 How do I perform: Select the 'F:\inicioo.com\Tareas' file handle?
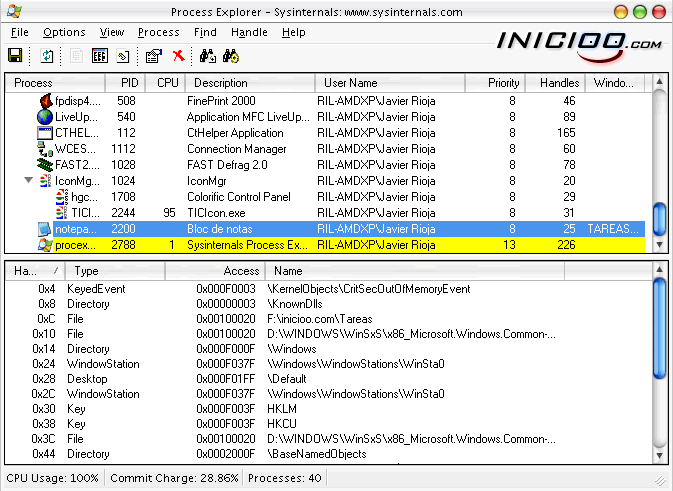coord(319,319)
